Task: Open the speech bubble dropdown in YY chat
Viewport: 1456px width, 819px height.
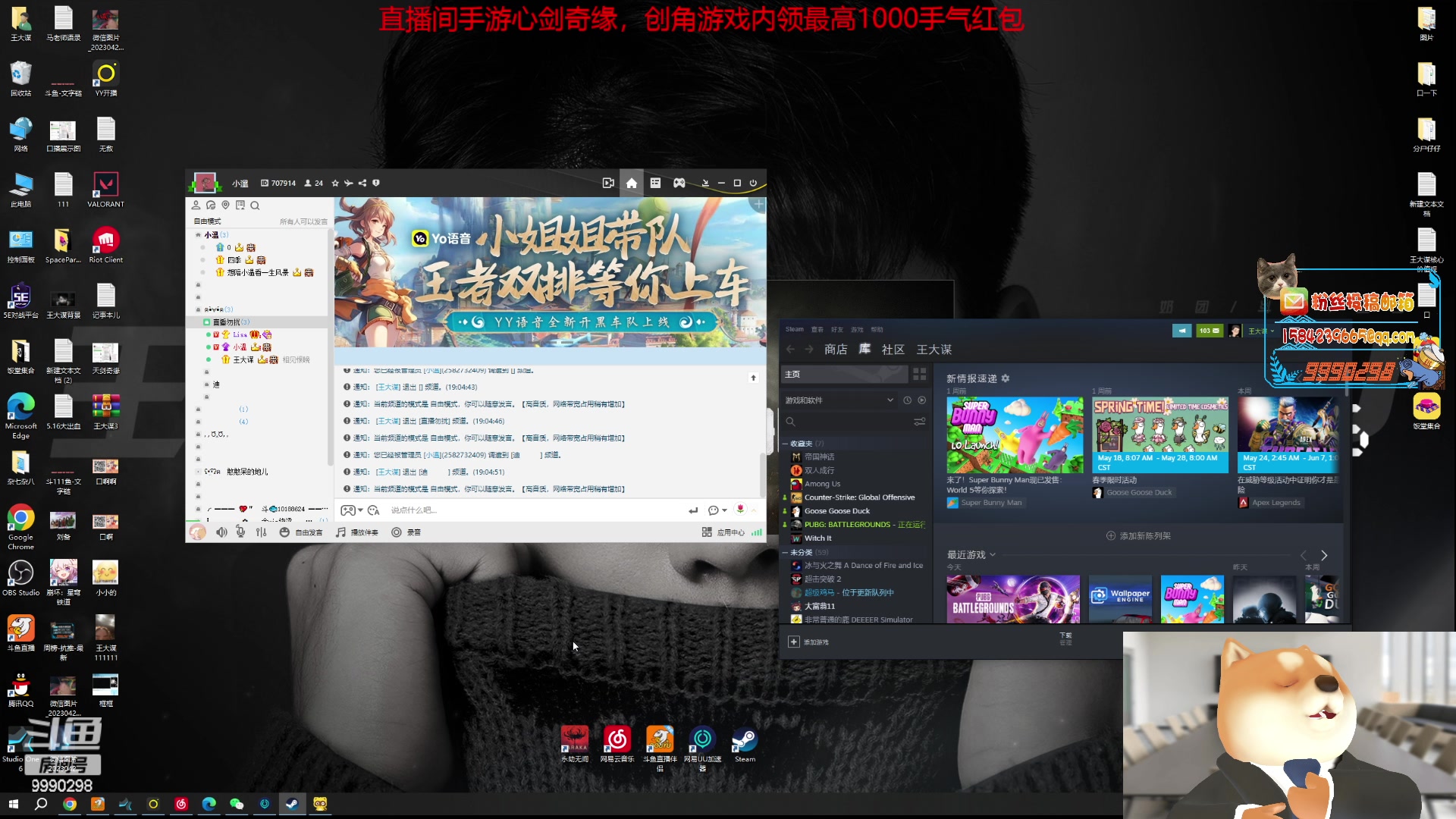Action: pyautogui.click(x=717, y=510)
